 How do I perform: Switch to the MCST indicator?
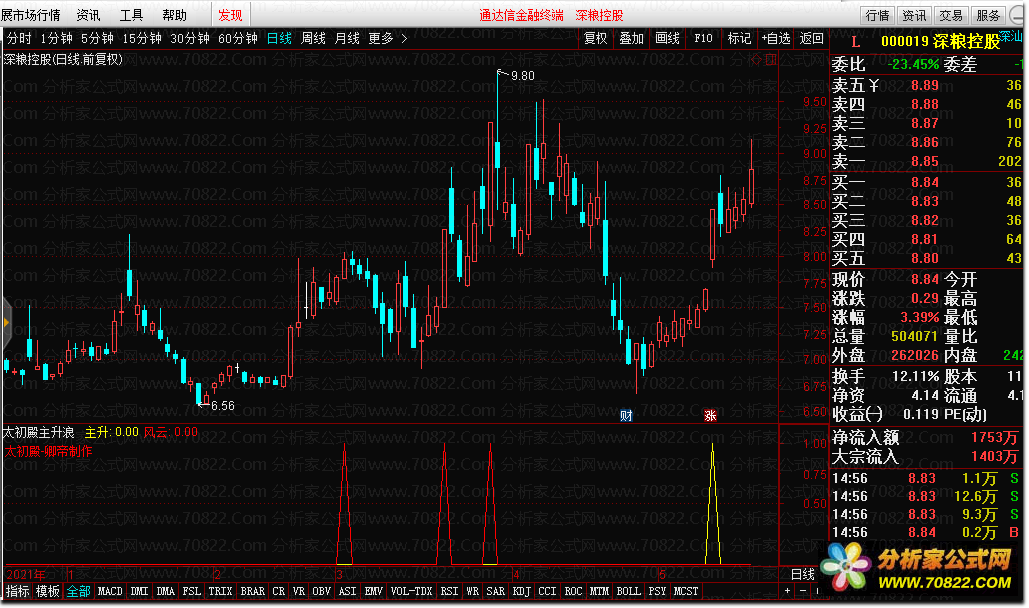point(686,591)
